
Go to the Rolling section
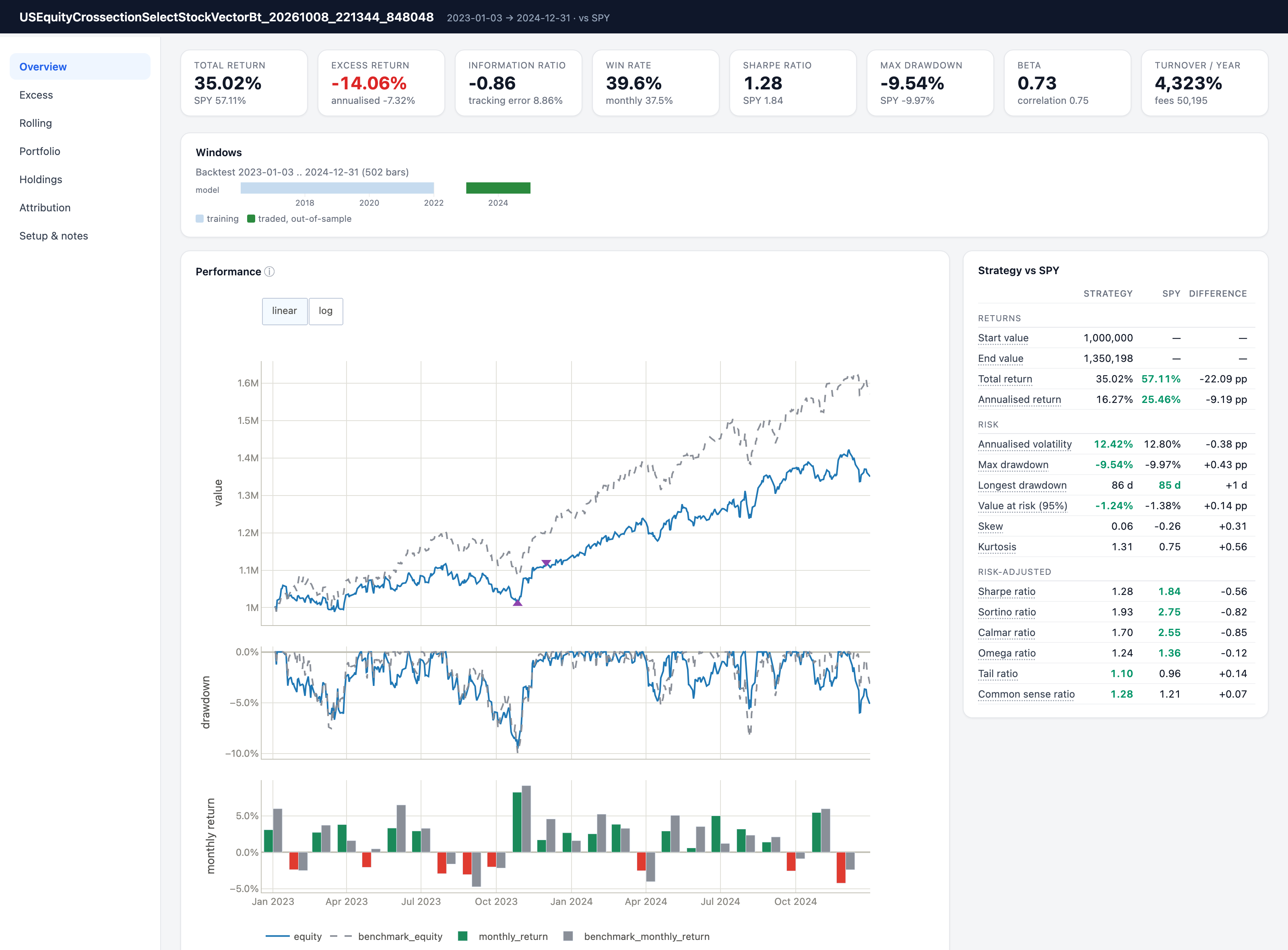(x=80, y=123)
